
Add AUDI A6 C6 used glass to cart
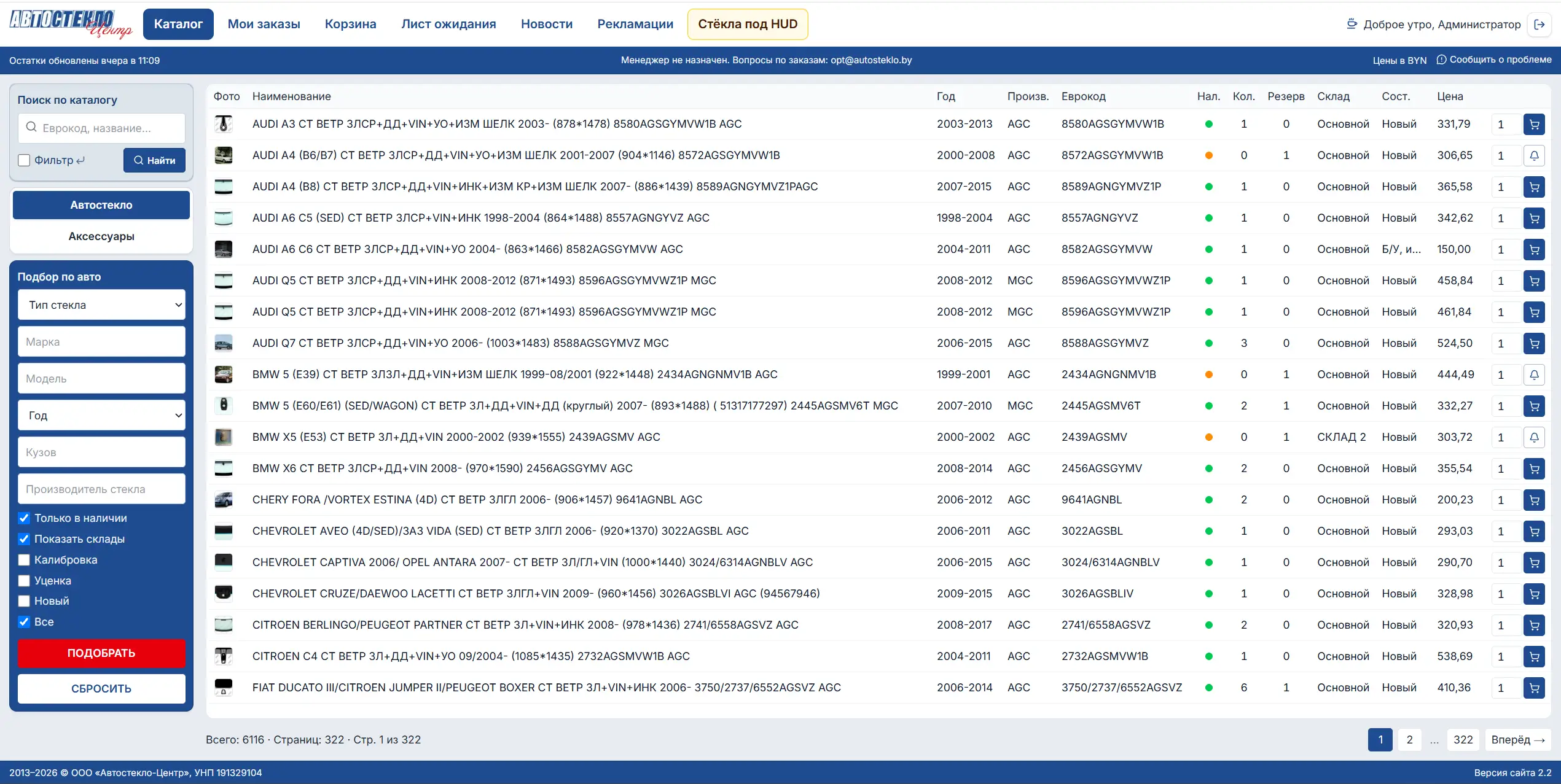click(1534, 249)
